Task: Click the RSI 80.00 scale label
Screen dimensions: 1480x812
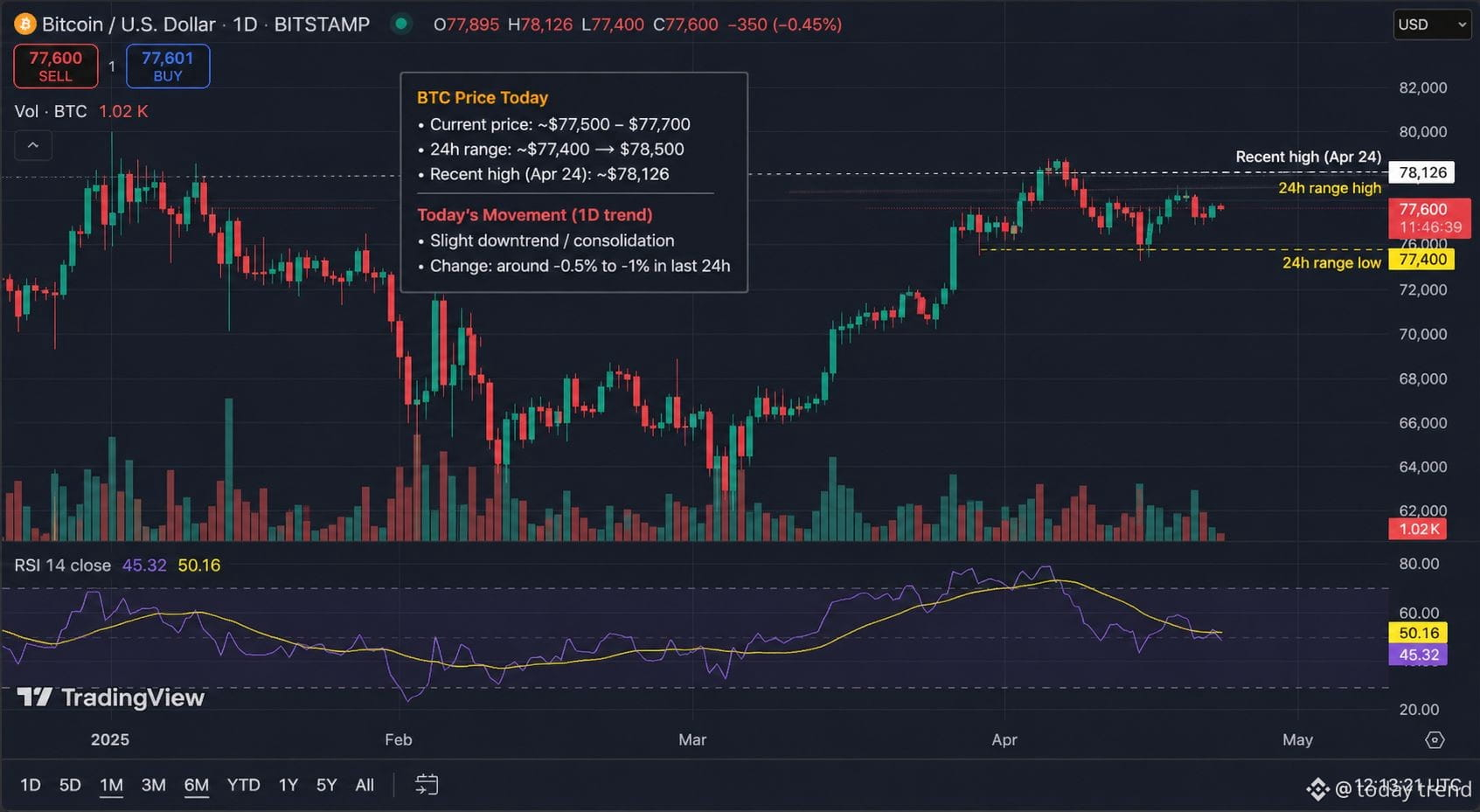Action: [1419, 564]
